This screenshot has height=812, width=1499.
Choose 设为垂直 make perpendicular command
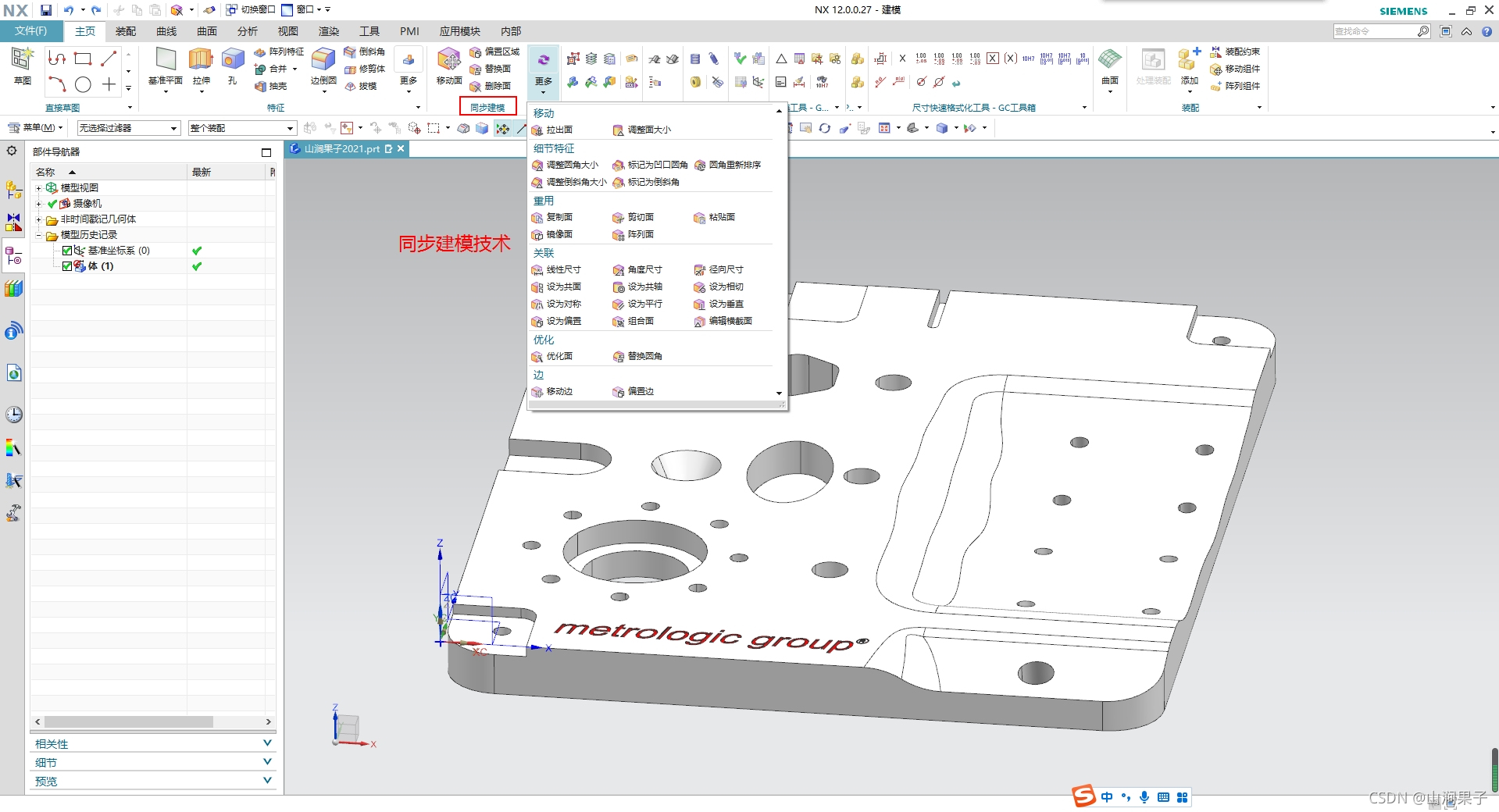click(x=719, y=304)
